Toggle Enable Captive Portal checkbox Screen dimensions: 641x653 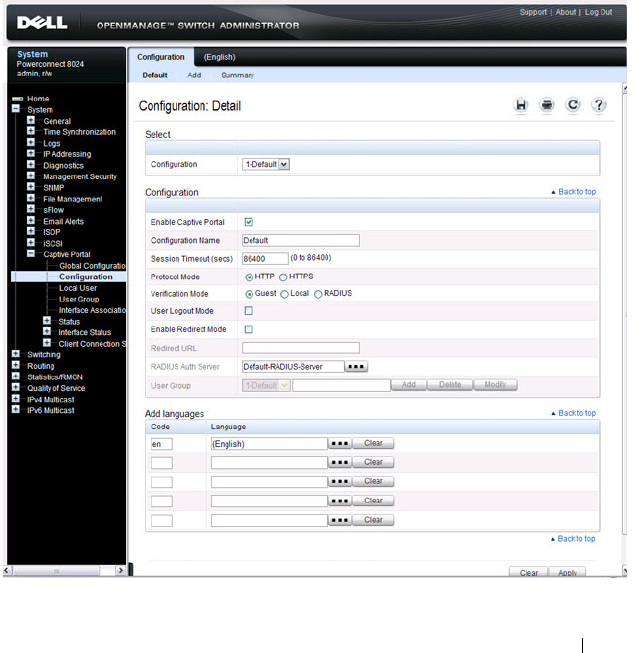249,222
